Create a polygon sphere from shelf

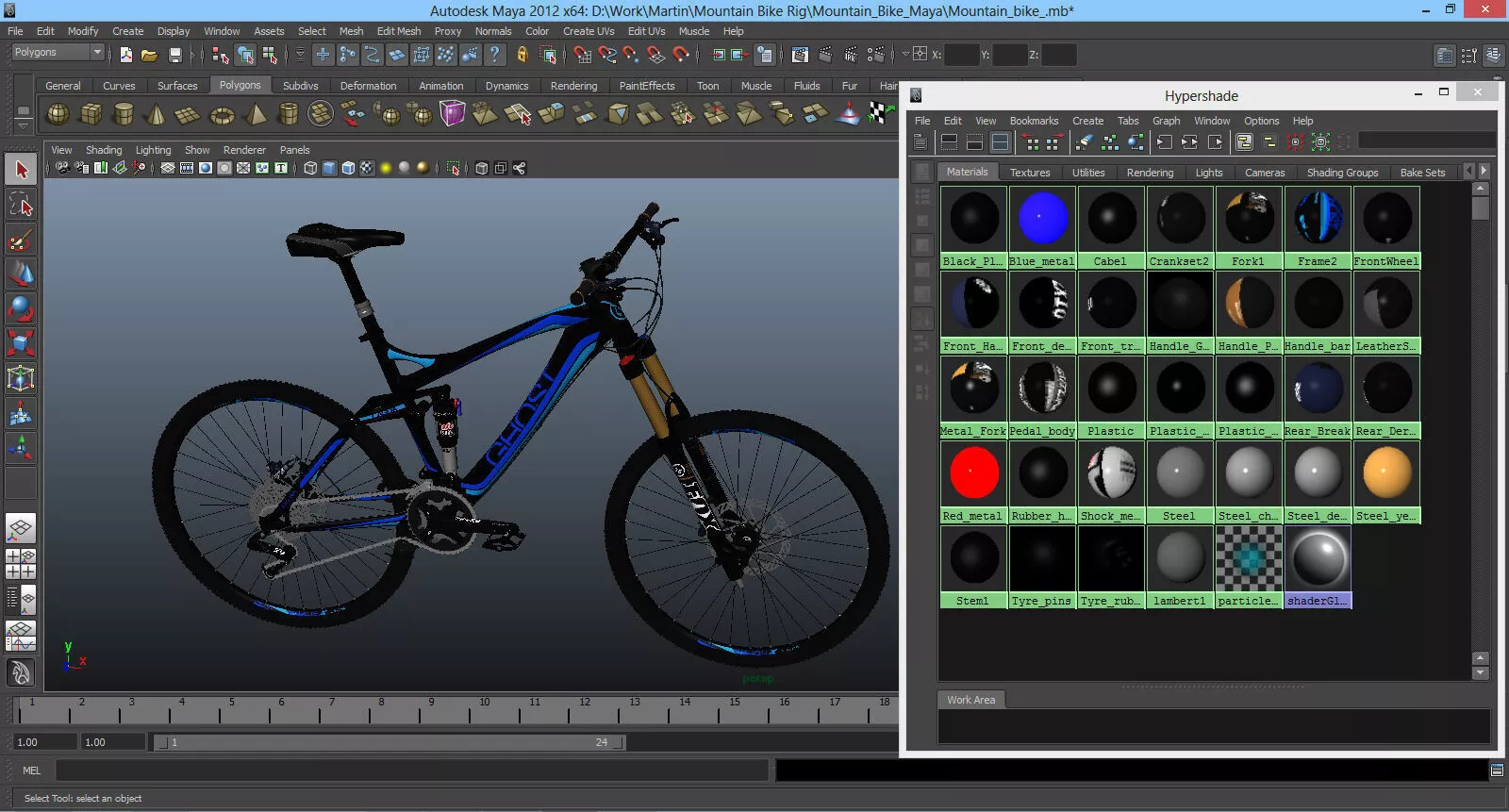[58, 114]
